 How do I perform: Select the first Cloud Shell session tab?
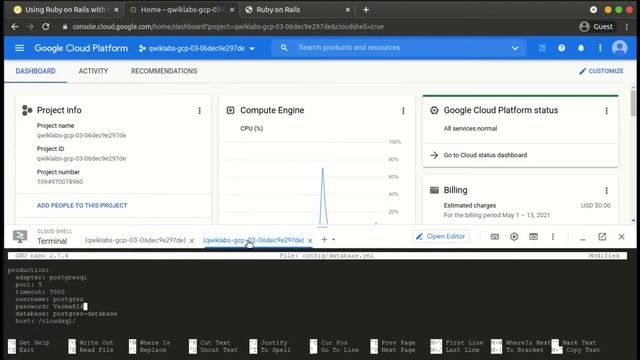pos(135,240)
